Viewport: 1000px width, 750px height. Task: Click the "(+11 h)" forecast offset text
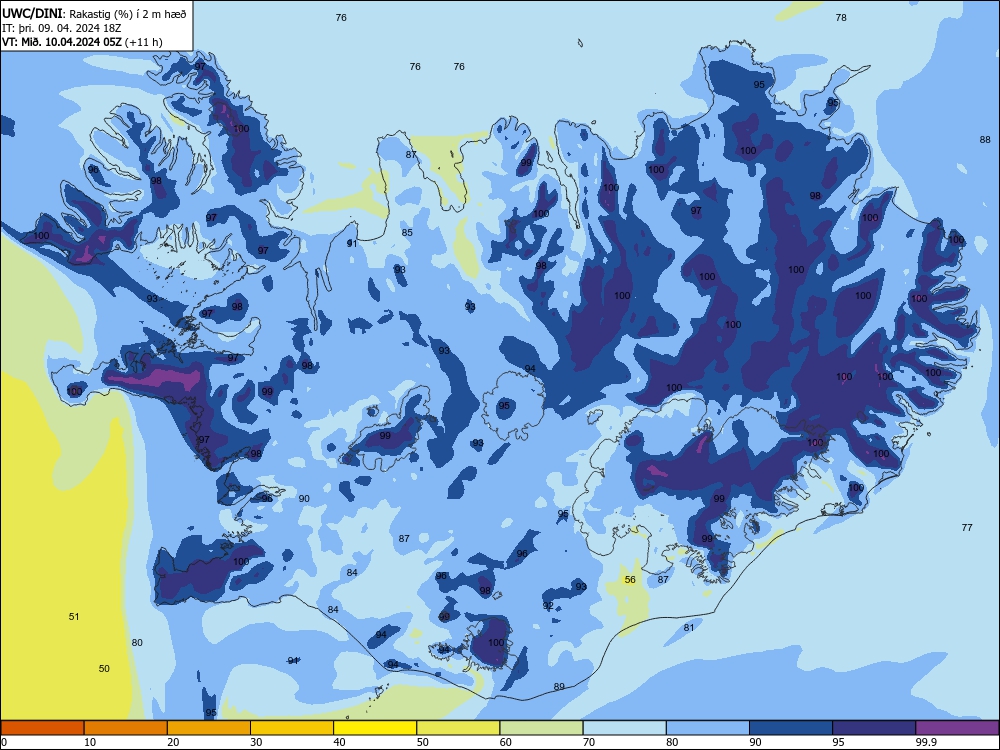pyautogui.click(x=144, y=42)
